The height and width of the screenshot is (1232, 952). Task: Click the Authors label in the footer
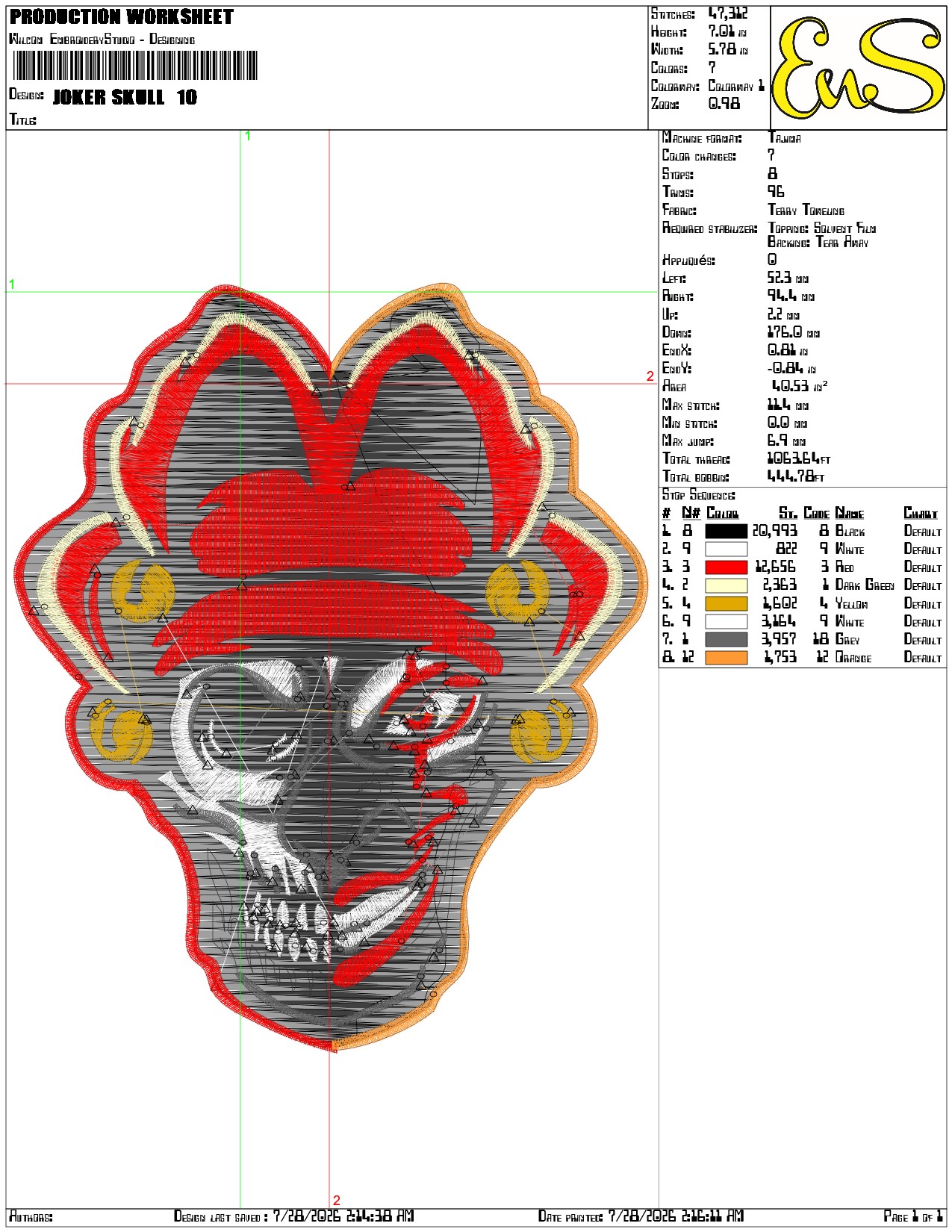tap(31, 1217)
